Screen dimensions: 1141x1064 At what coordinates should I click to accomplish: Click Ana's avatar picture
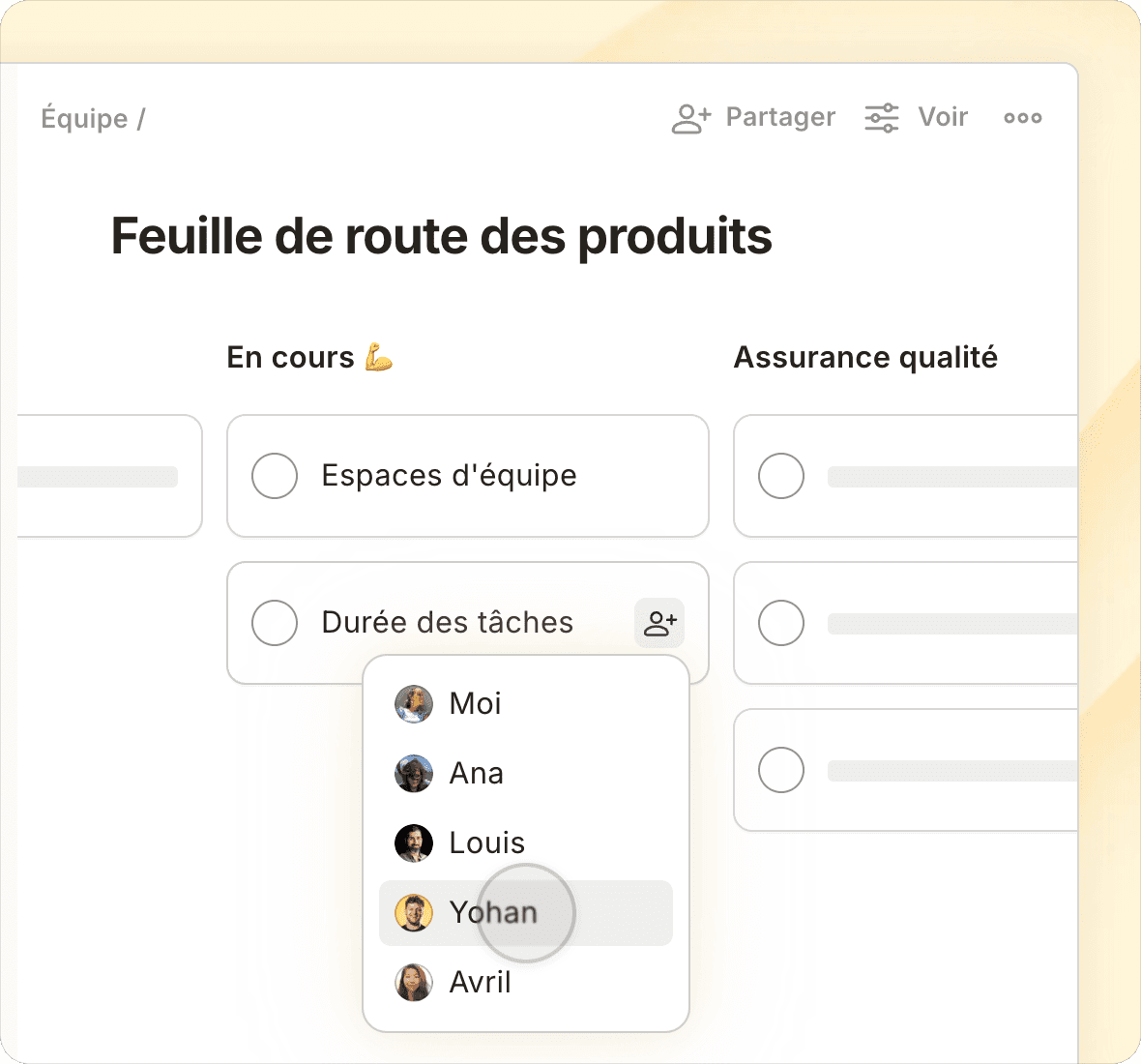coord(413,774)
